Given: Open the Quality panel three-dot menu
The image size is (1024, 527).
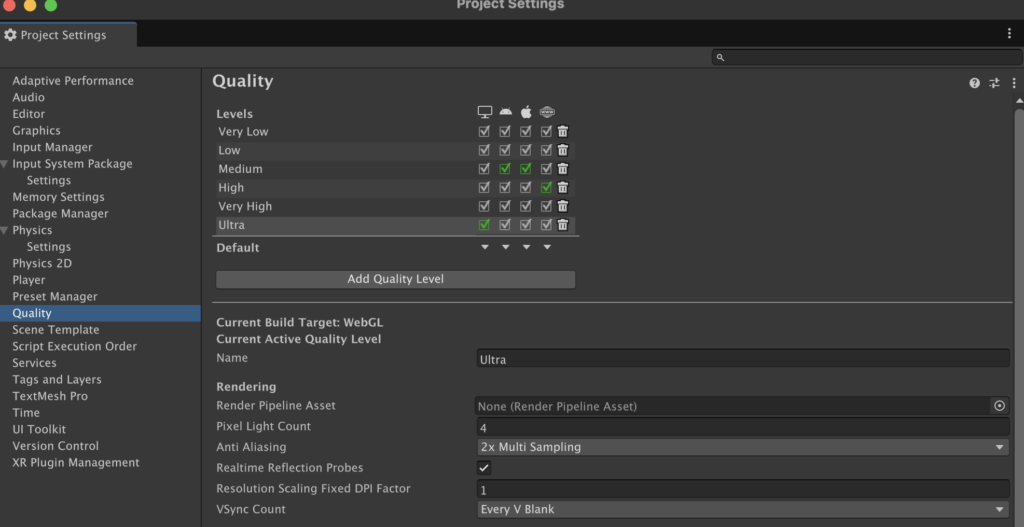Looking at the screenshot, I should pyautogui.click(x=1013, y=83).
